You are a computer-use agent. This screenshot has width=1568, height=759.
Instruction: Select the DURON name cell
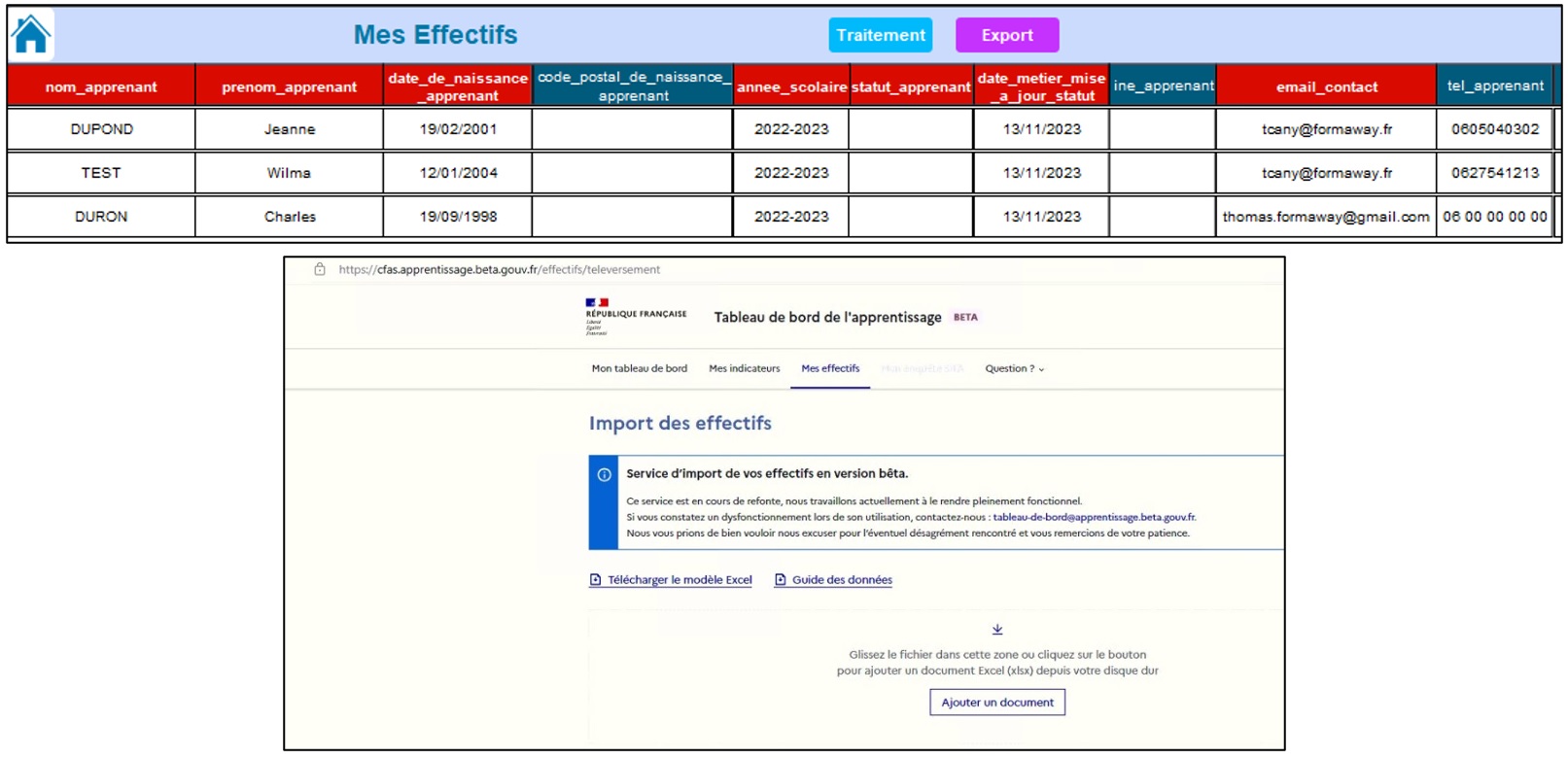pyautogui.click(x=101, y=217)
